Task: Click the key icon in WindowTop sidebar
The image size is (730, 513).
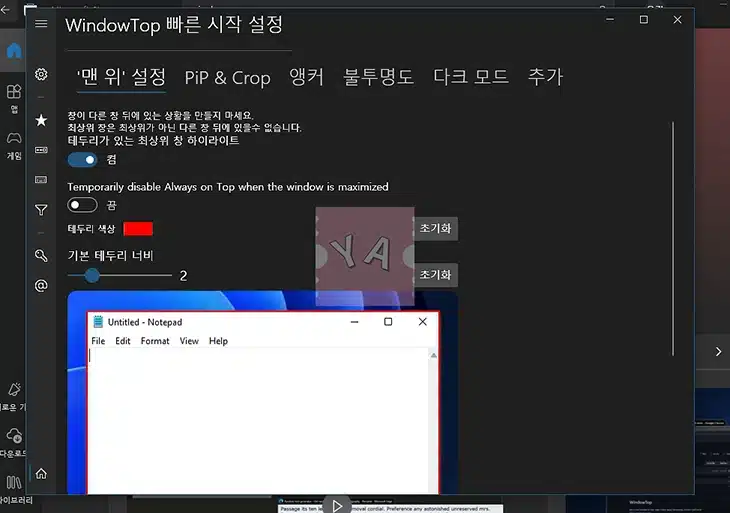Action: 41,255
